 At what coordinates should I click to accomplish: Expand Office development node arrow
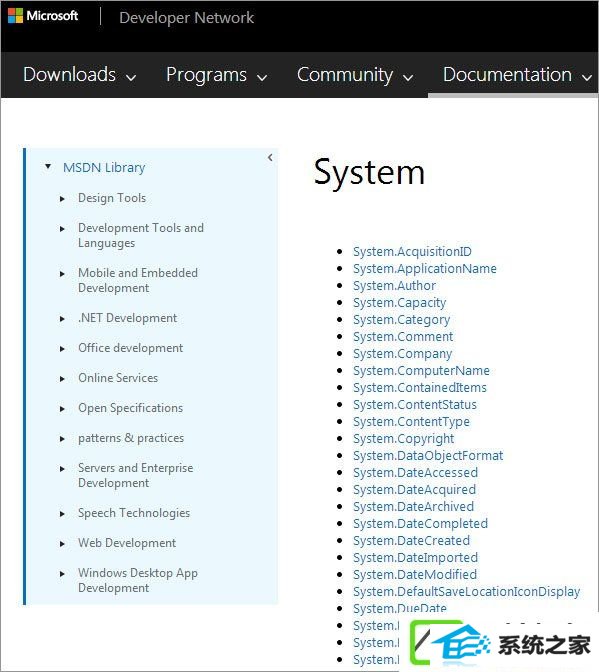62,349
